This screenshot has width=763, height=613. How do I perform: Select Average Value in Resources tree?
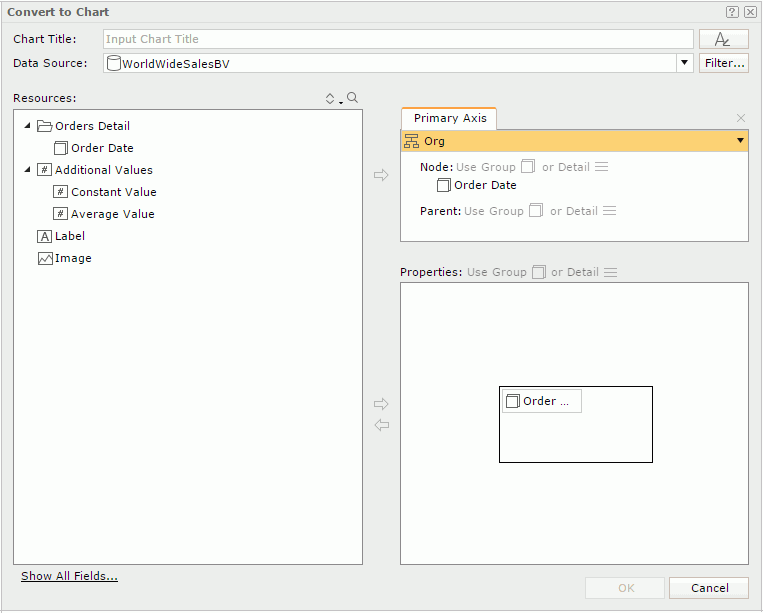(112, 214)
